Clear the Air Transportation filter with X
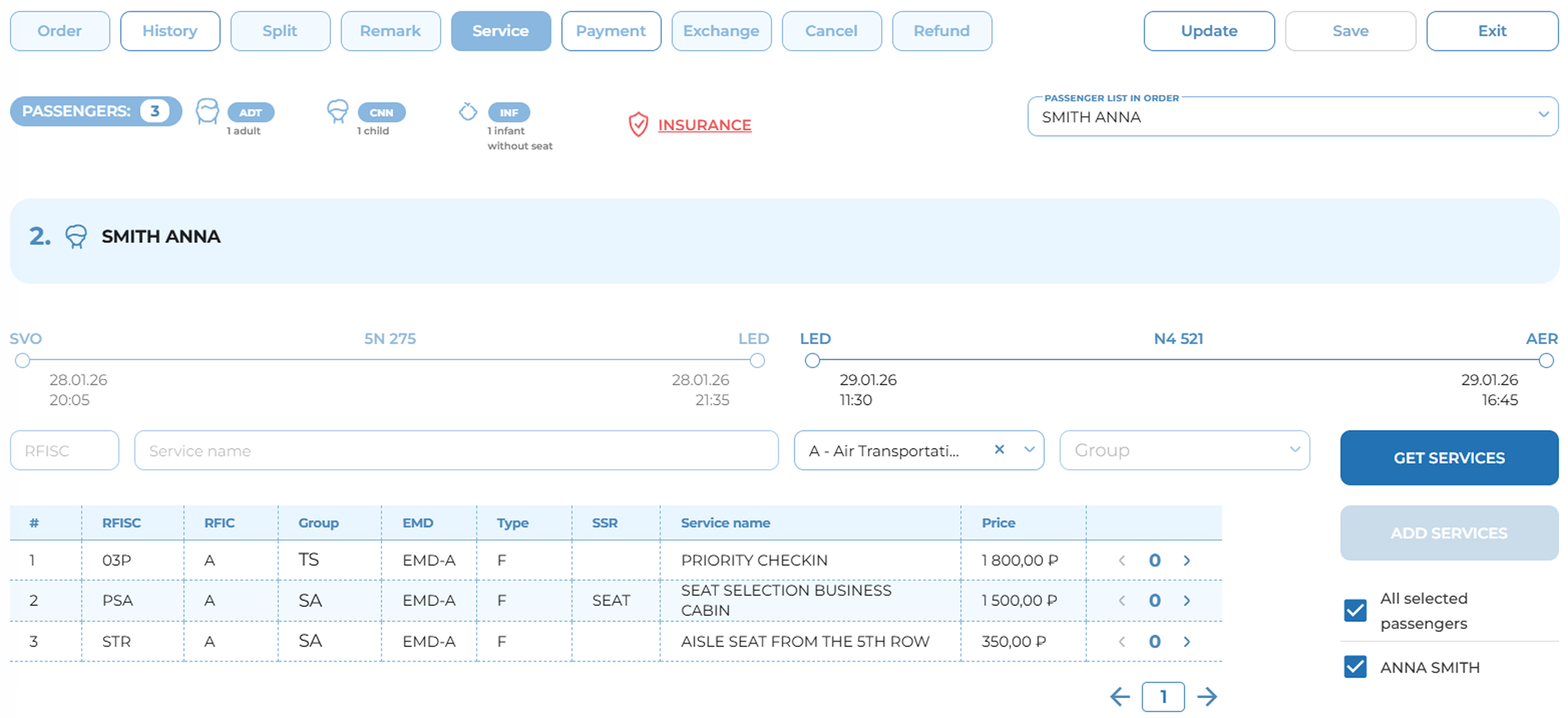The width and height of the screenshot is (1568, 718). [999, 450]
